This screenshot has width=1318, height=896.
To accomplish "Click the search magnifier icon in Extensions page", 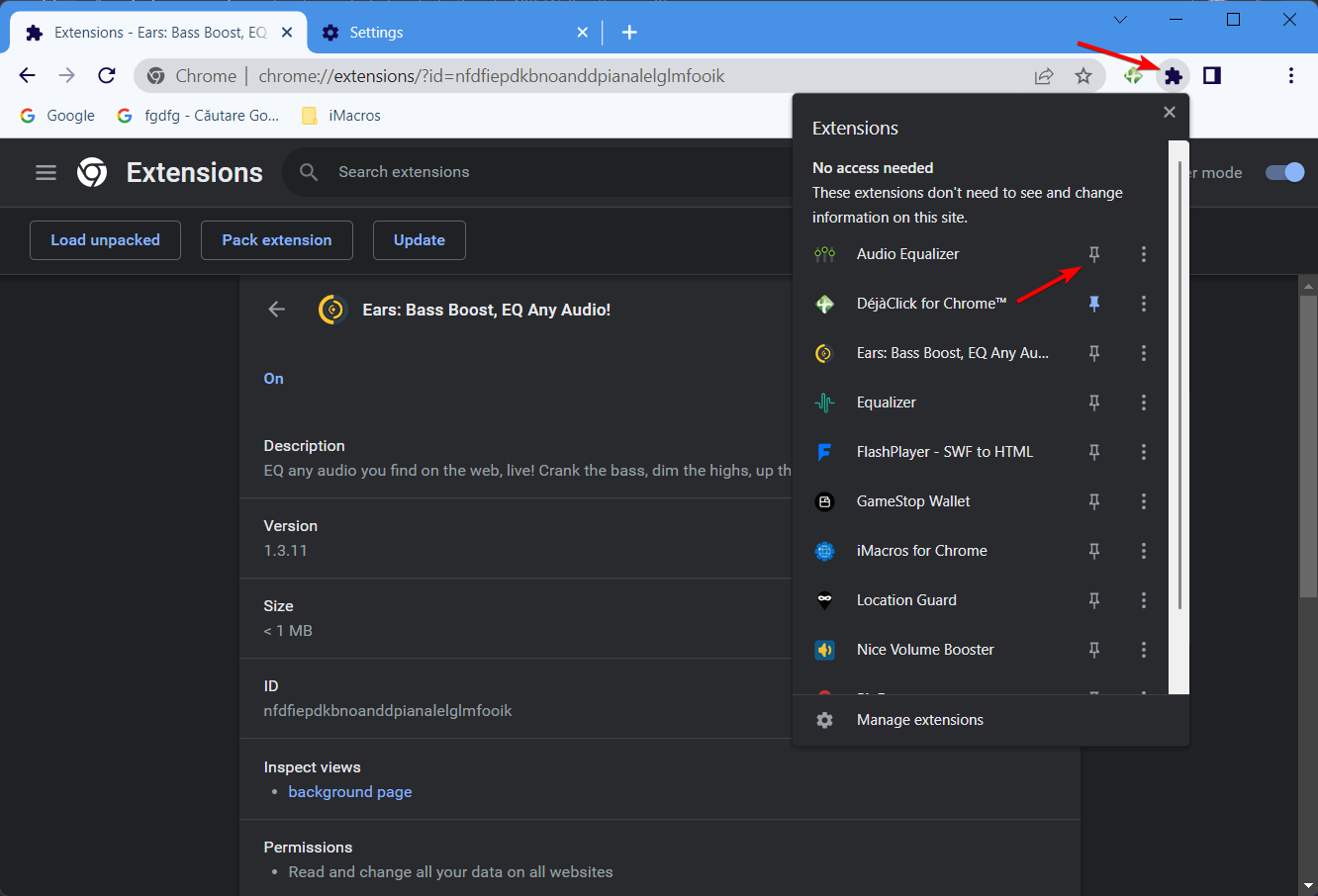I will tap(309, 172).
